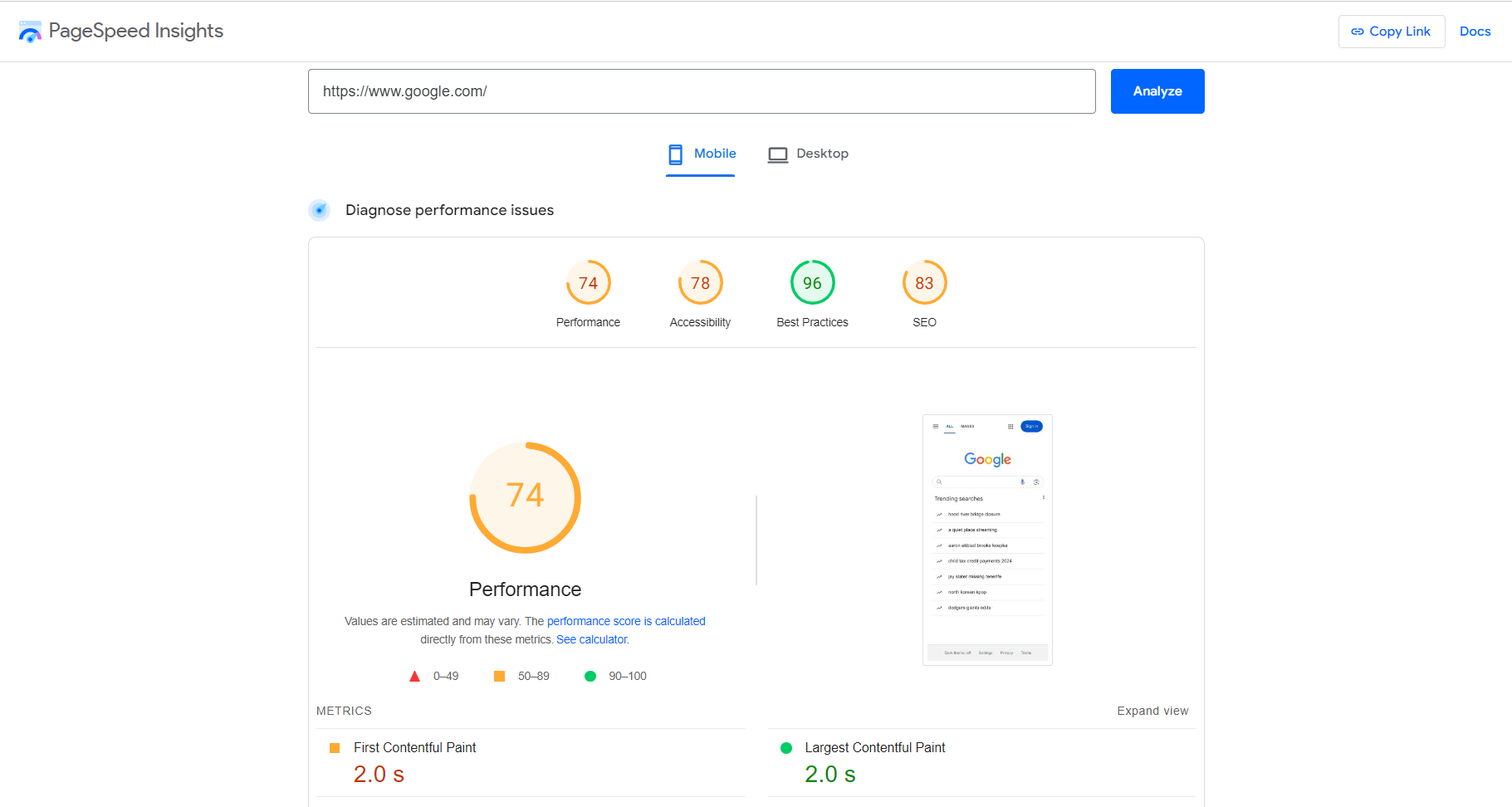Click the large 74 performance gauge
Screen dimensions: 1512x807
coord(526,497)
